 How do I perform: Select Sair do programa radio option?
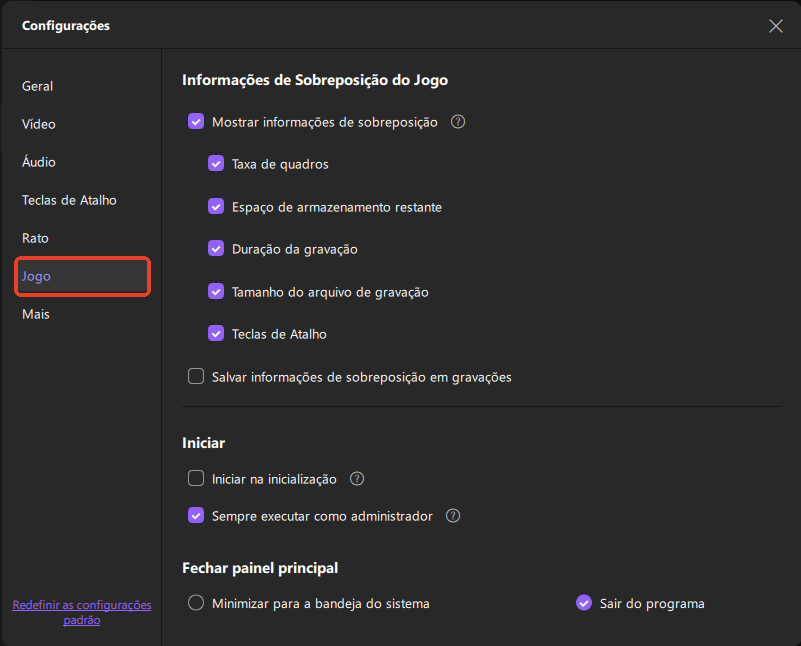[x=584, y=603]
